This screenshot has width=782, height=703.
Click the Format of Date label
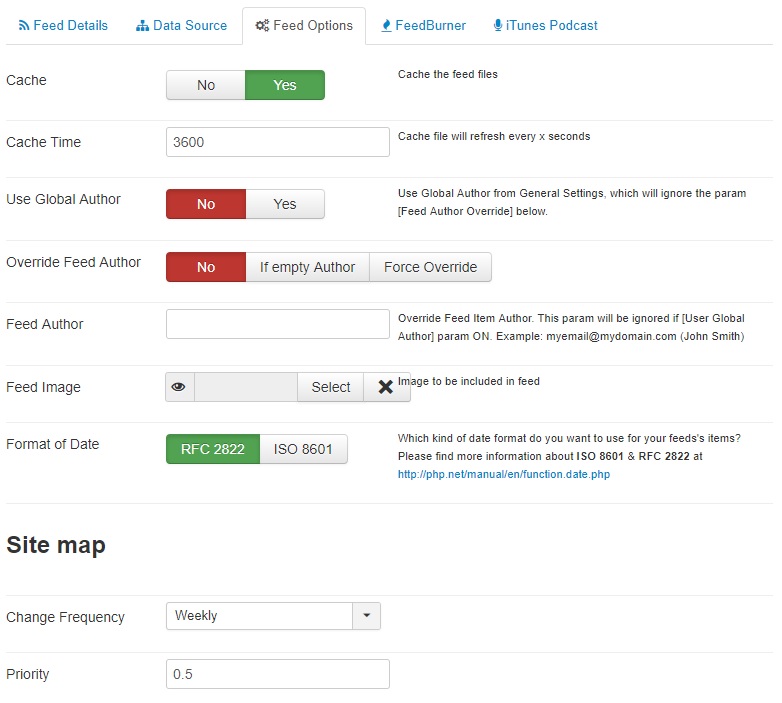point(52,444)
